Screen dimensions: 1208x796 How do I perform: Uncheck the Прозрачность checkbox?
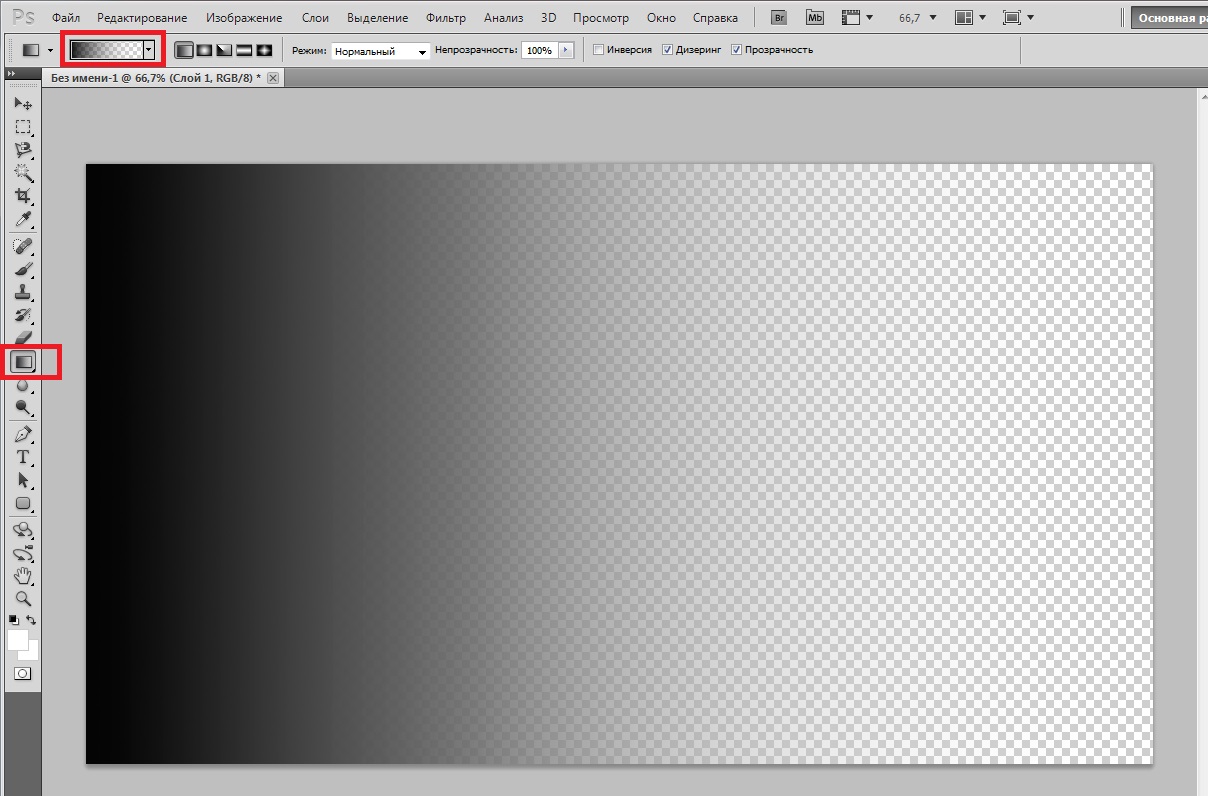[x=736, y=50]
